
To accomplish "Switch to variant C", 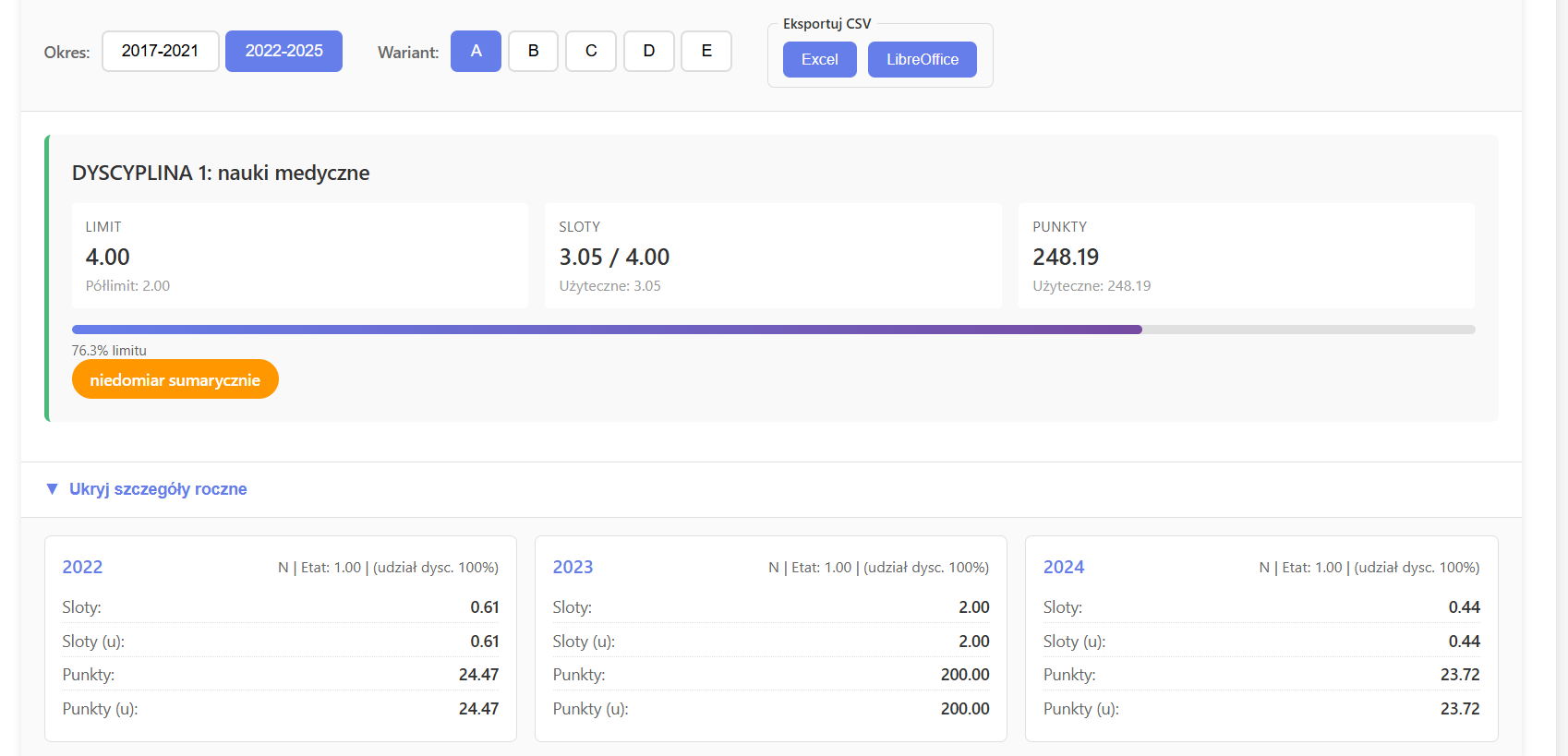I will click(591, 51).
